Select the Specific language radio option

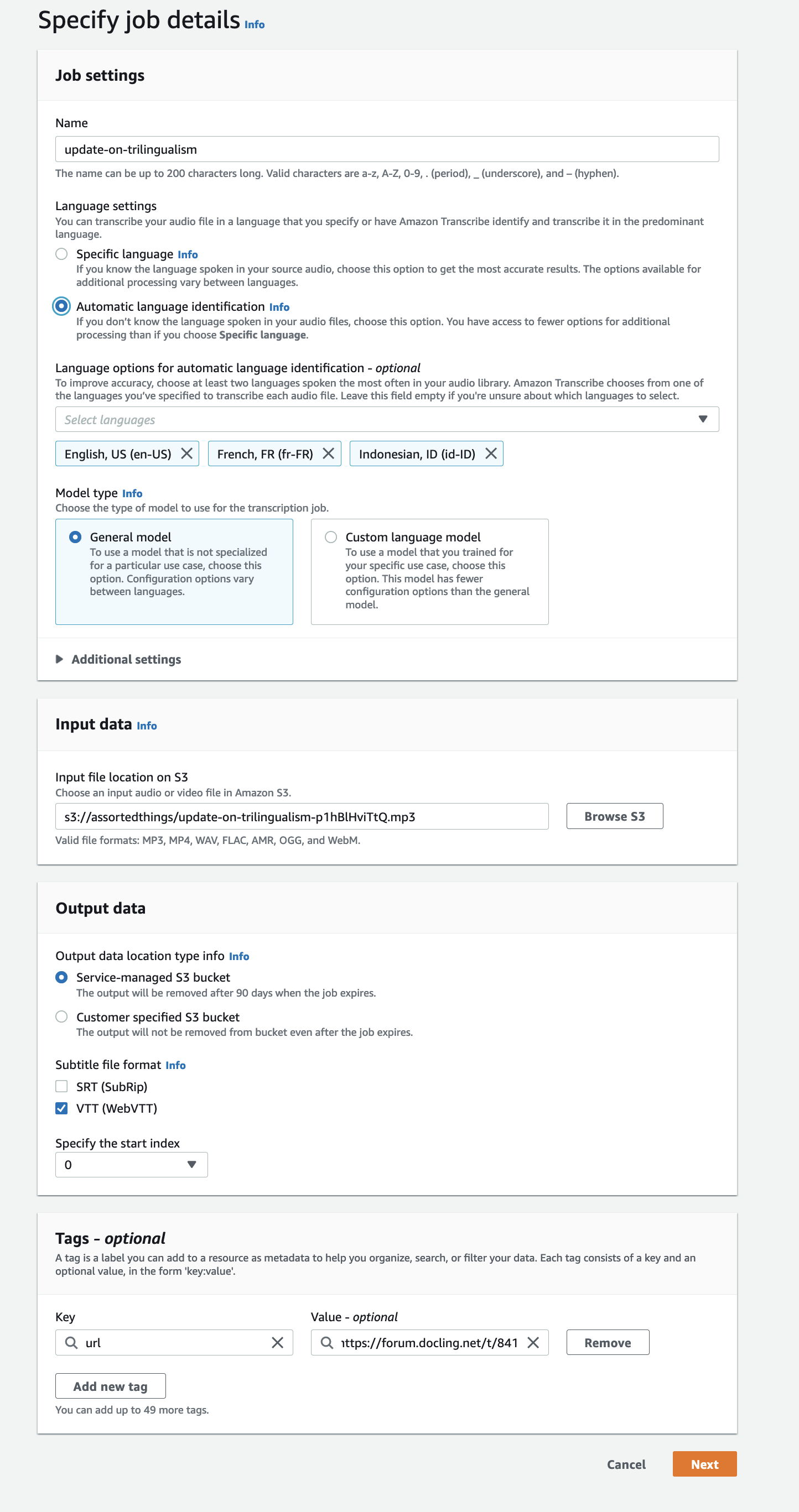click(61, 253)
